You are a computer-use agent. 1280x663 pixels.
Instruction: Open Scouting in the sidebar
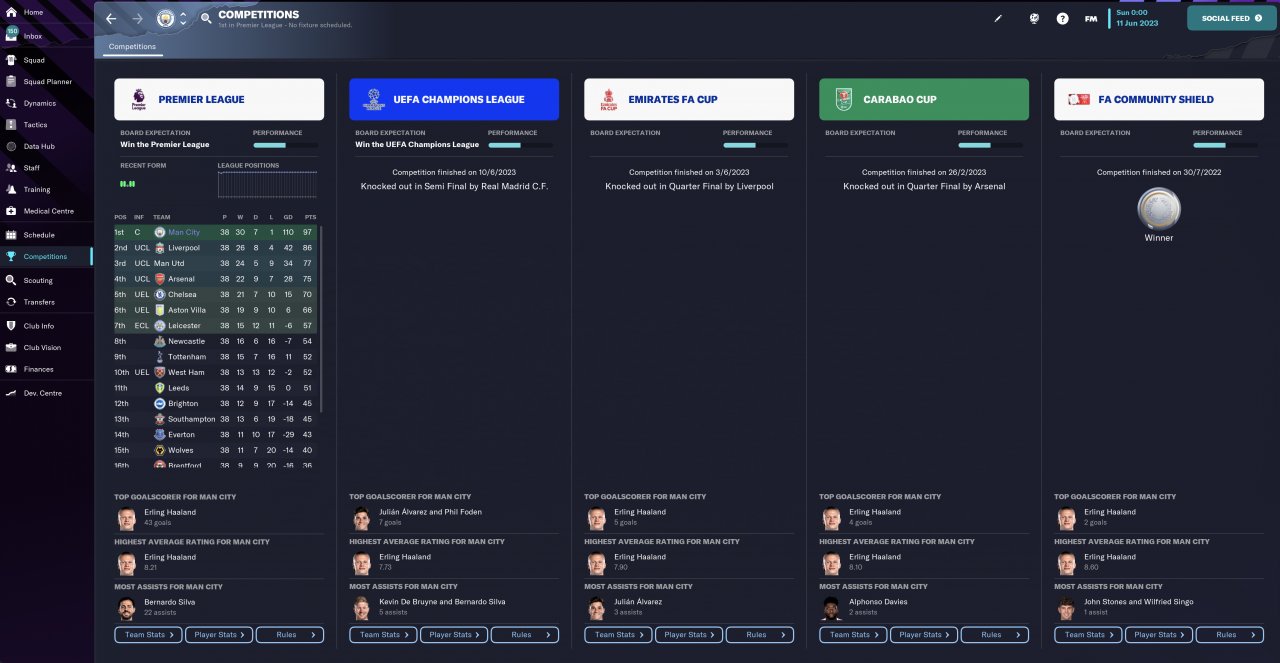[46, 281]
